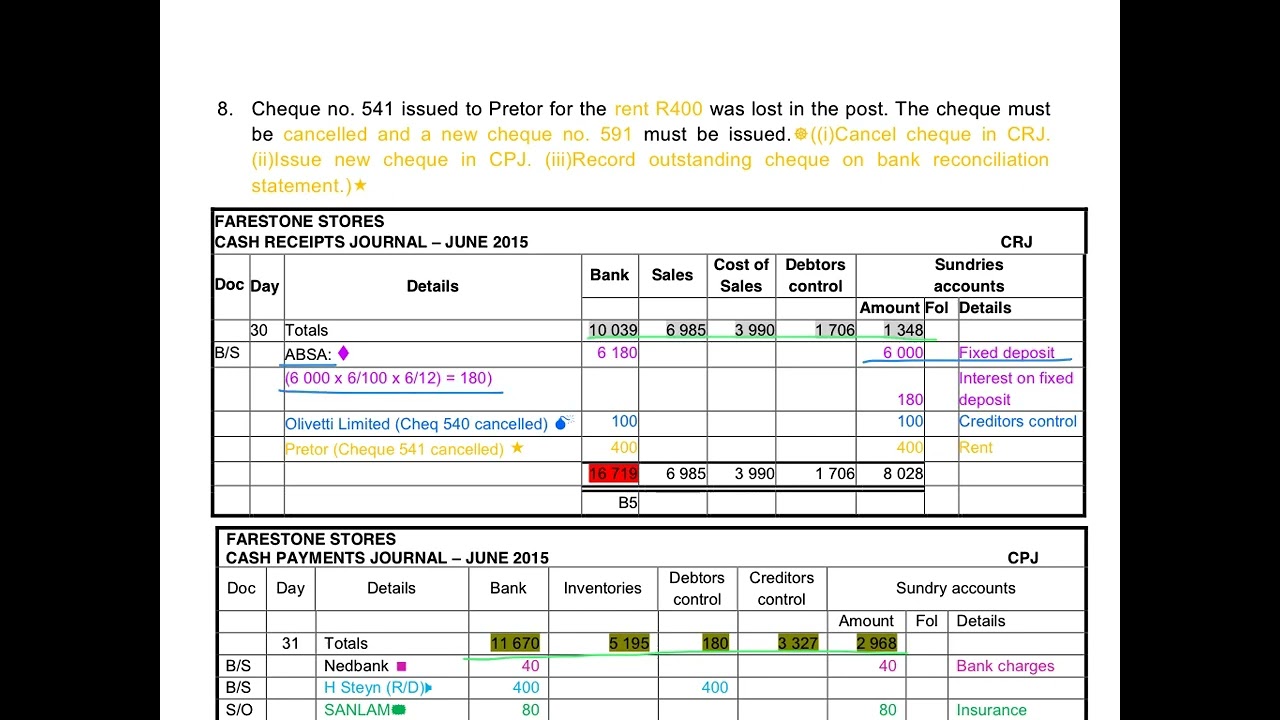Click the highlighted 3 327 creditors total

point(797,643)
